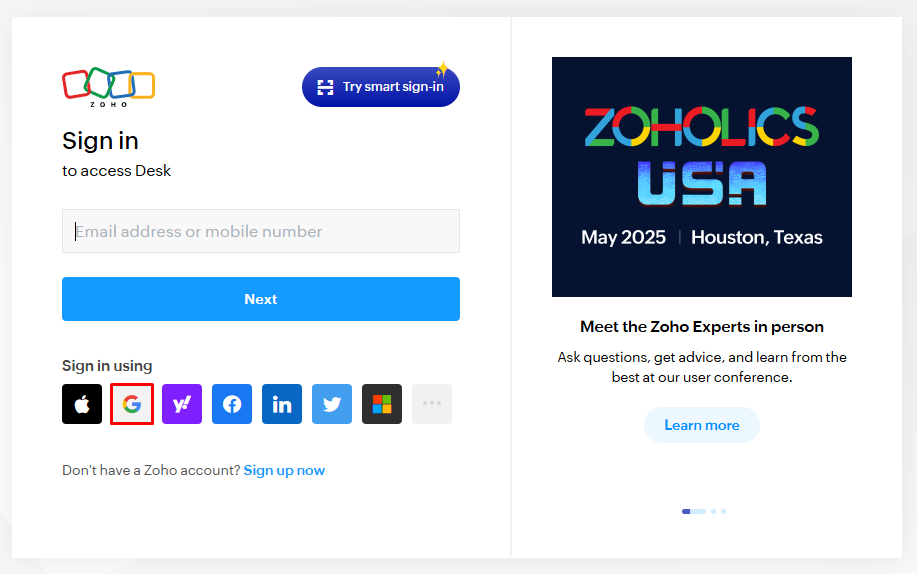Open the Zoholics USA banner image
Screen dimensions: 917x574
(702, 177)
